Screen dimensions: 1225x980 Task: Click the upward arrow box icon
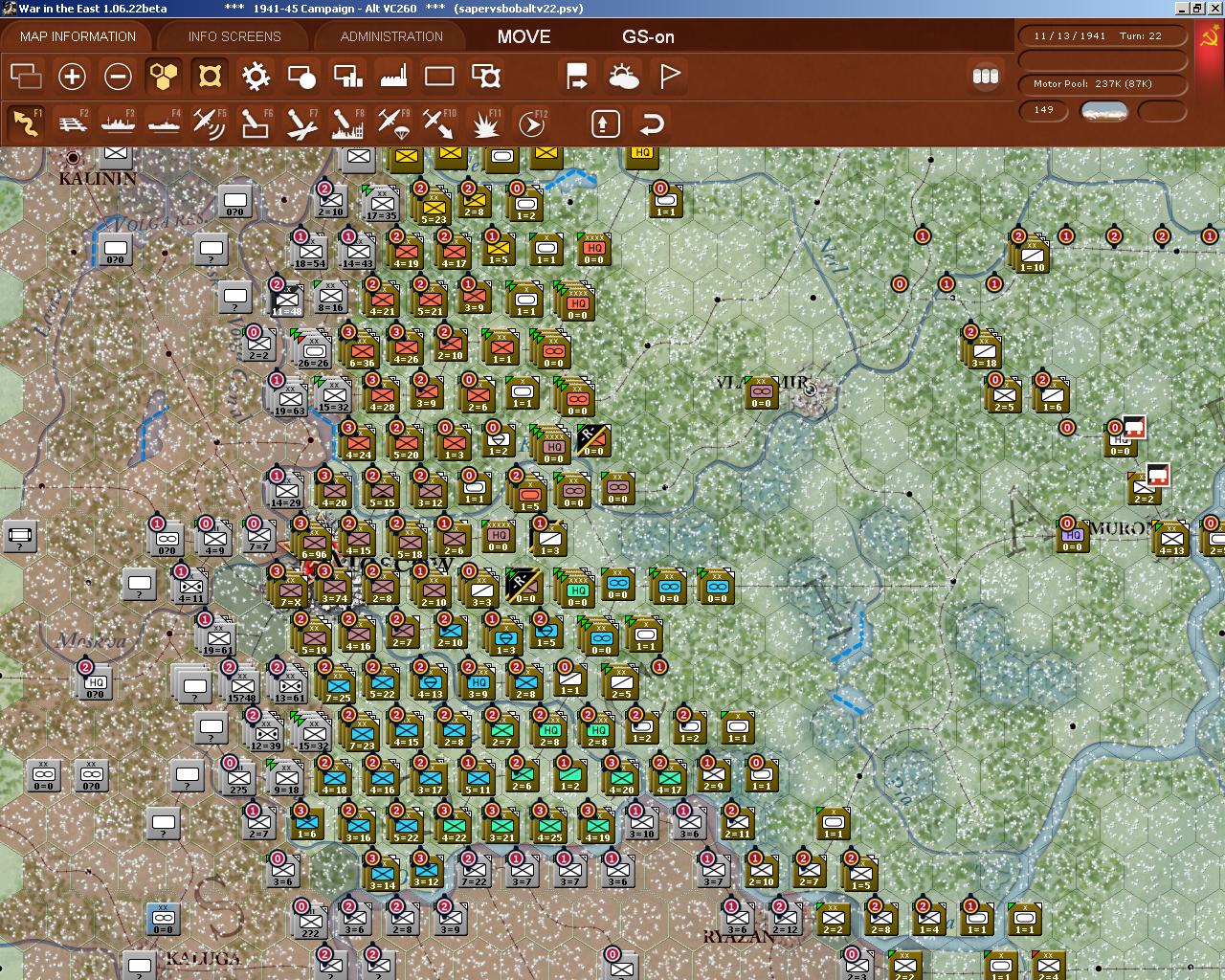click(605, 123)
